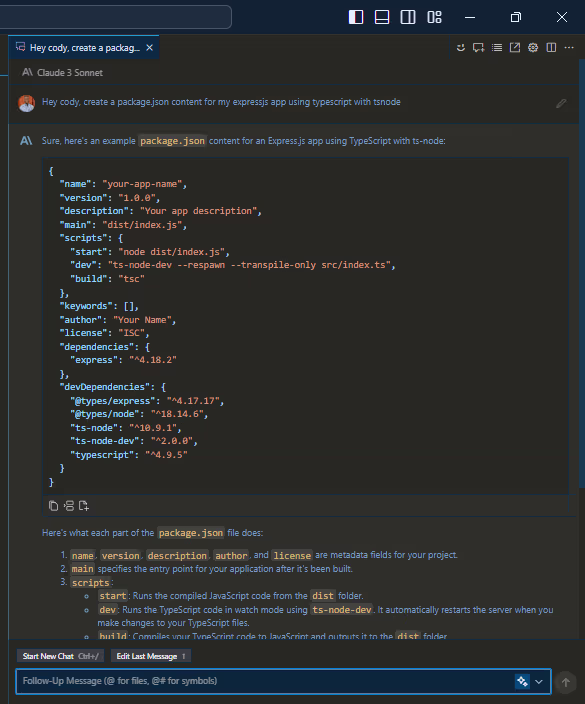Open the chat history list icon
Image resolution: width=585 pixels, height=704 pixels.
coord(497,48)
